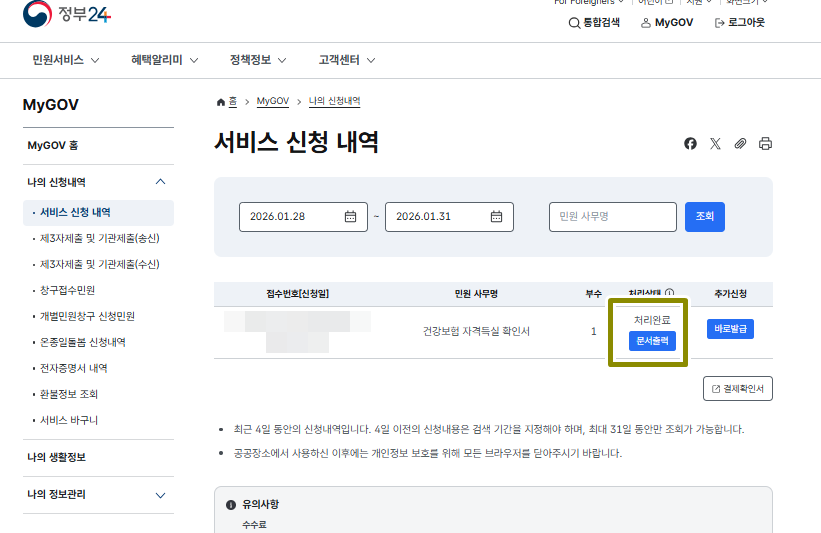Click the 민원 사무명 column header
This screenshot has height=533, width=821.
tap(476, 294)
